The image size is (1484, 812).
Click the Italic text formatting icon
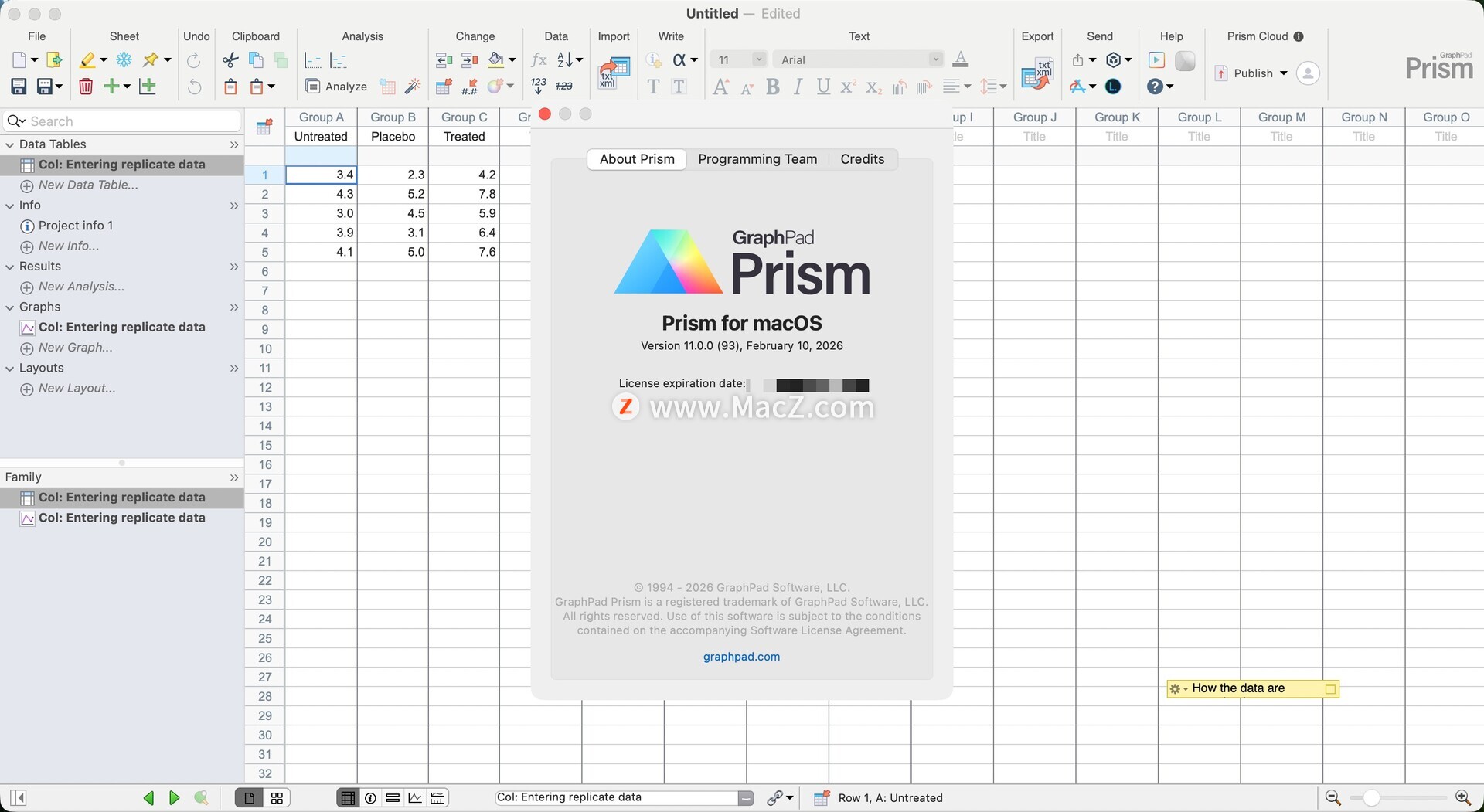[798, 87]
